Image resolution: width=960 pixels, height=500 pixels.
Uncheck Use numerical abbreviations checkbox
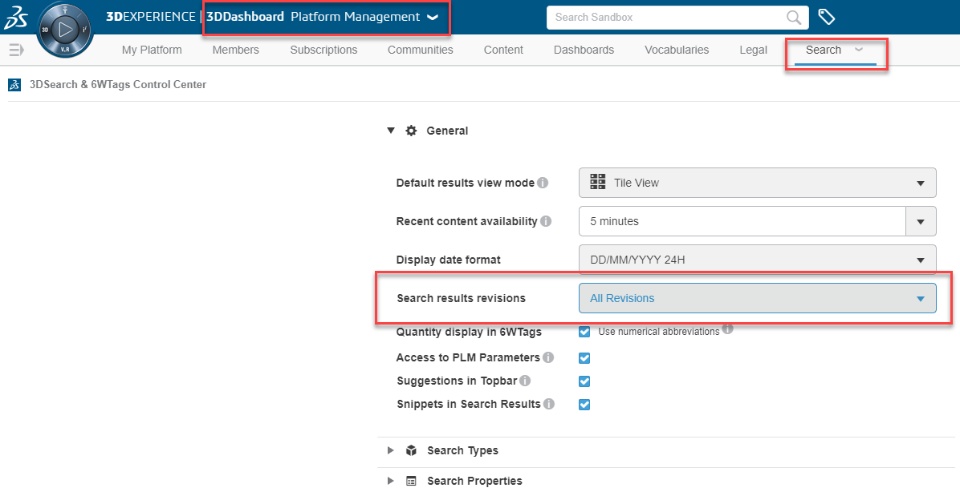[585, 332]
